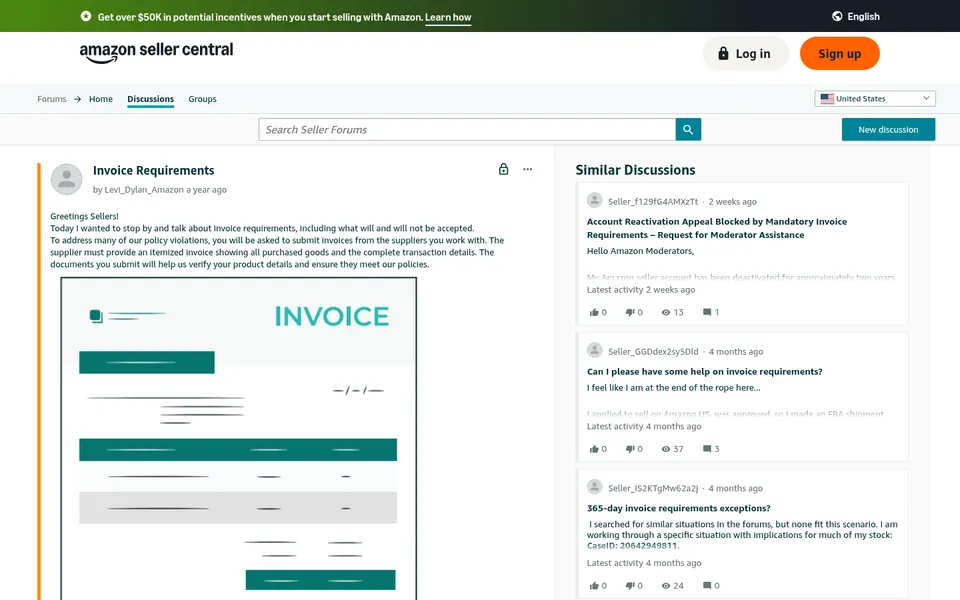
Task: Click the breadcrumb arrow after Forums
Action: tap(78, 99)
